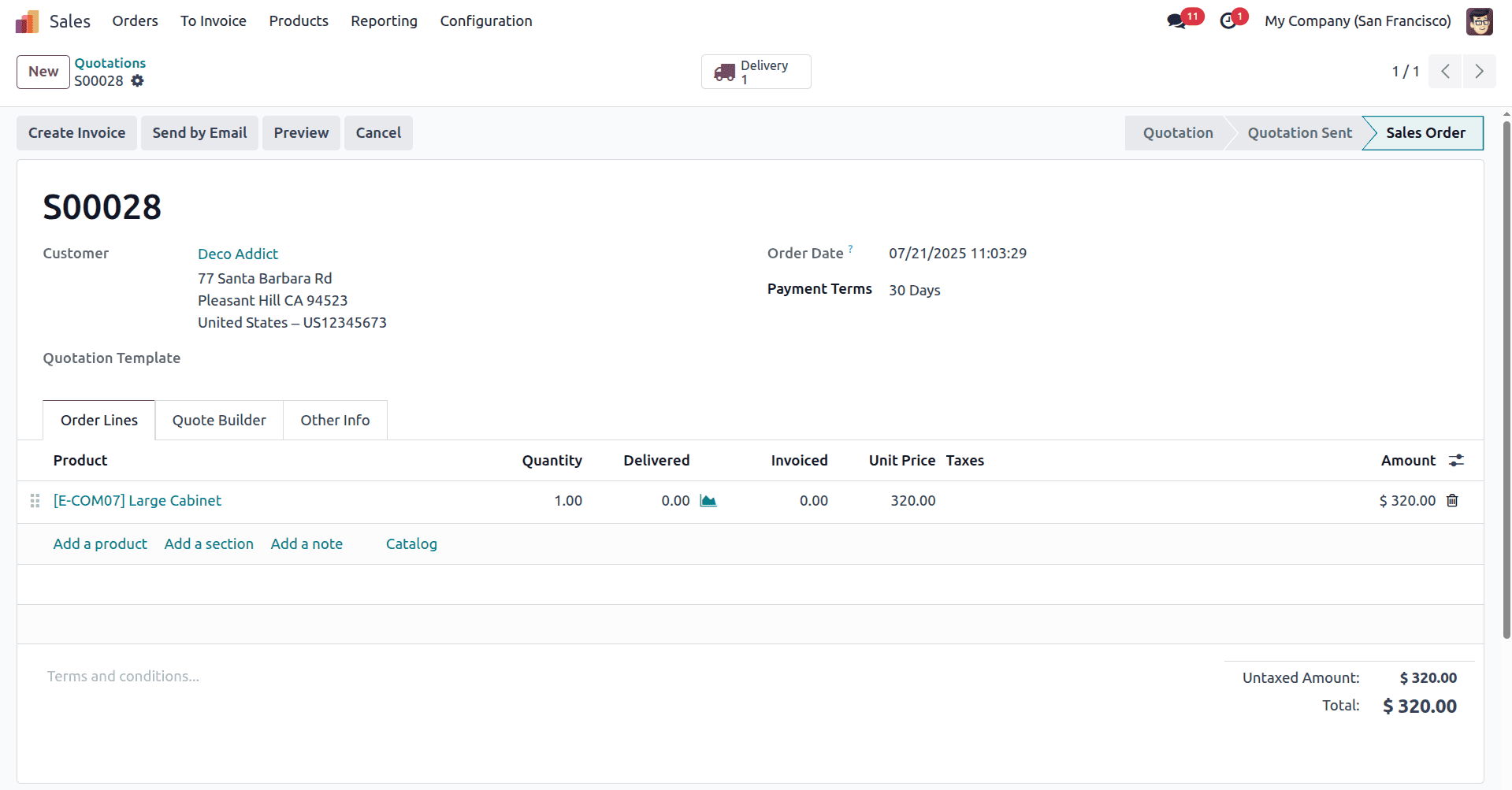Click the gear action icon beside S00028

click(x=138, y=81)
